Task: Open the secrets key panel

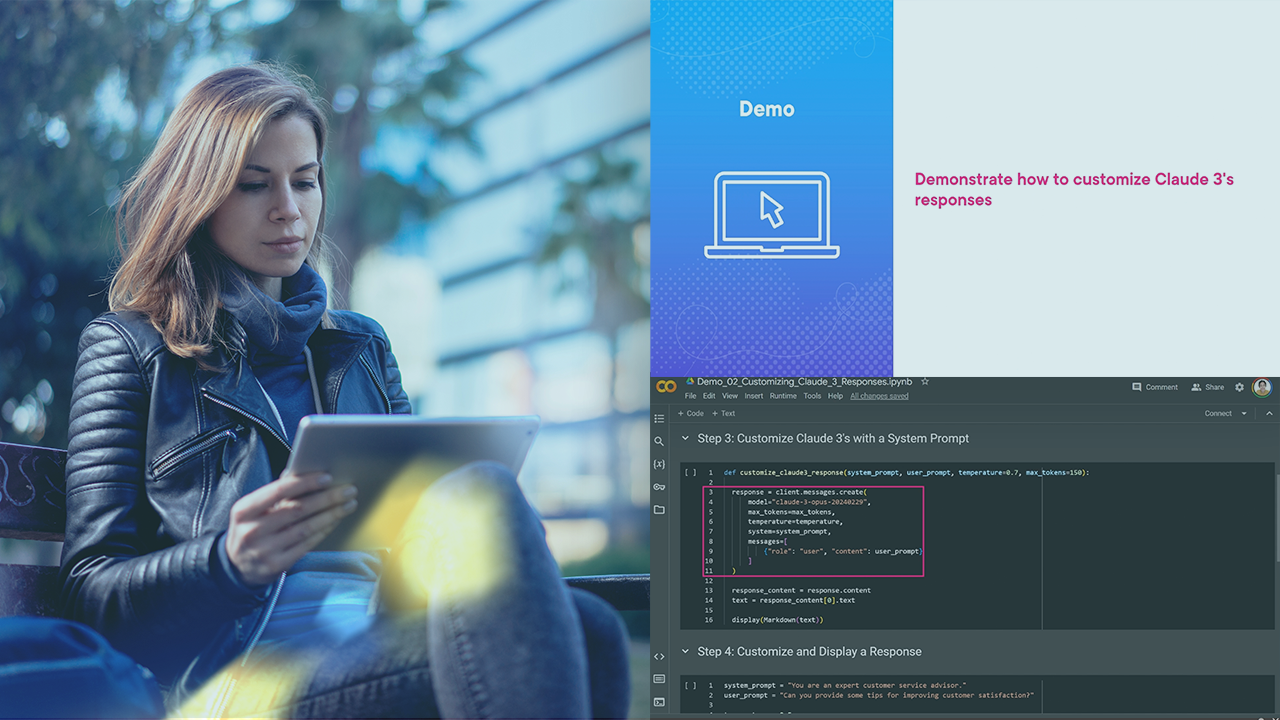Action: point(659,487)
